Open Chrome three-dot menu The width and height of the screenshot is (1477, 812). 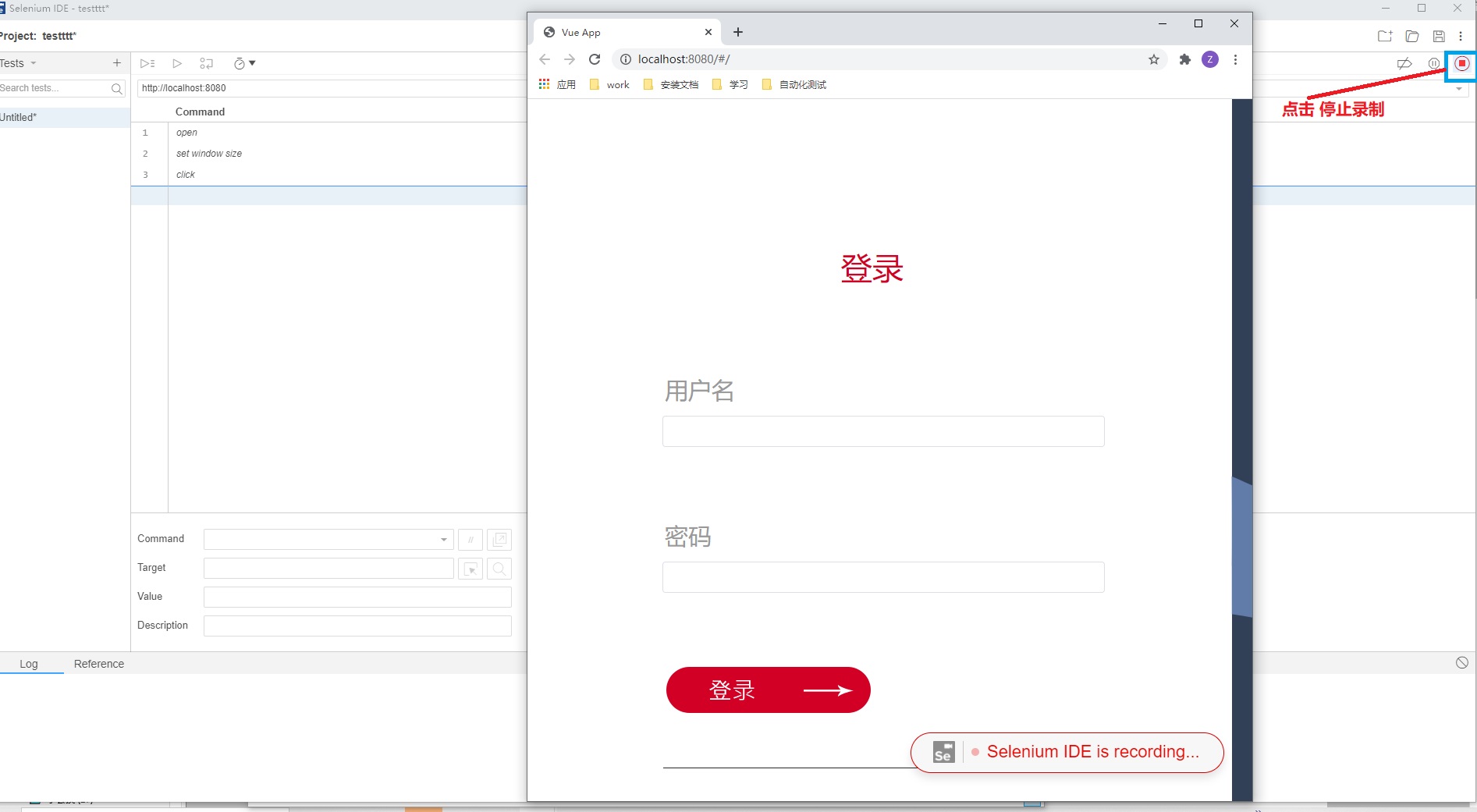pos(1235,59)
